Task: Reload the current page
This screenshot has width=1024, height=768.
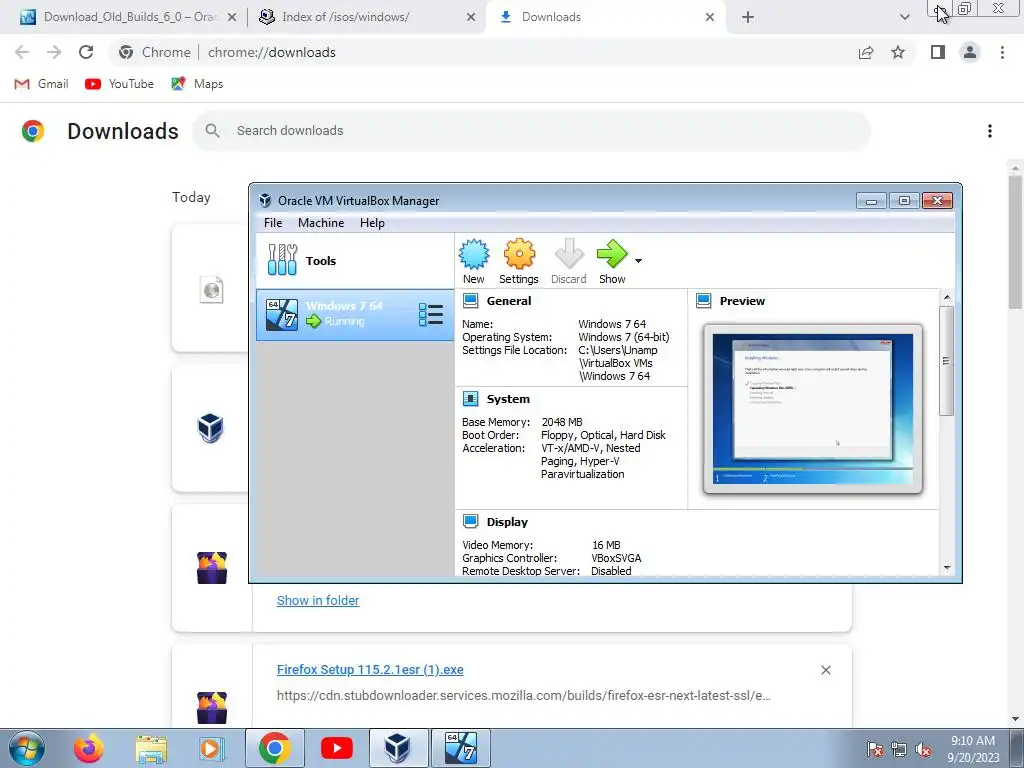Action: [86, 52]
